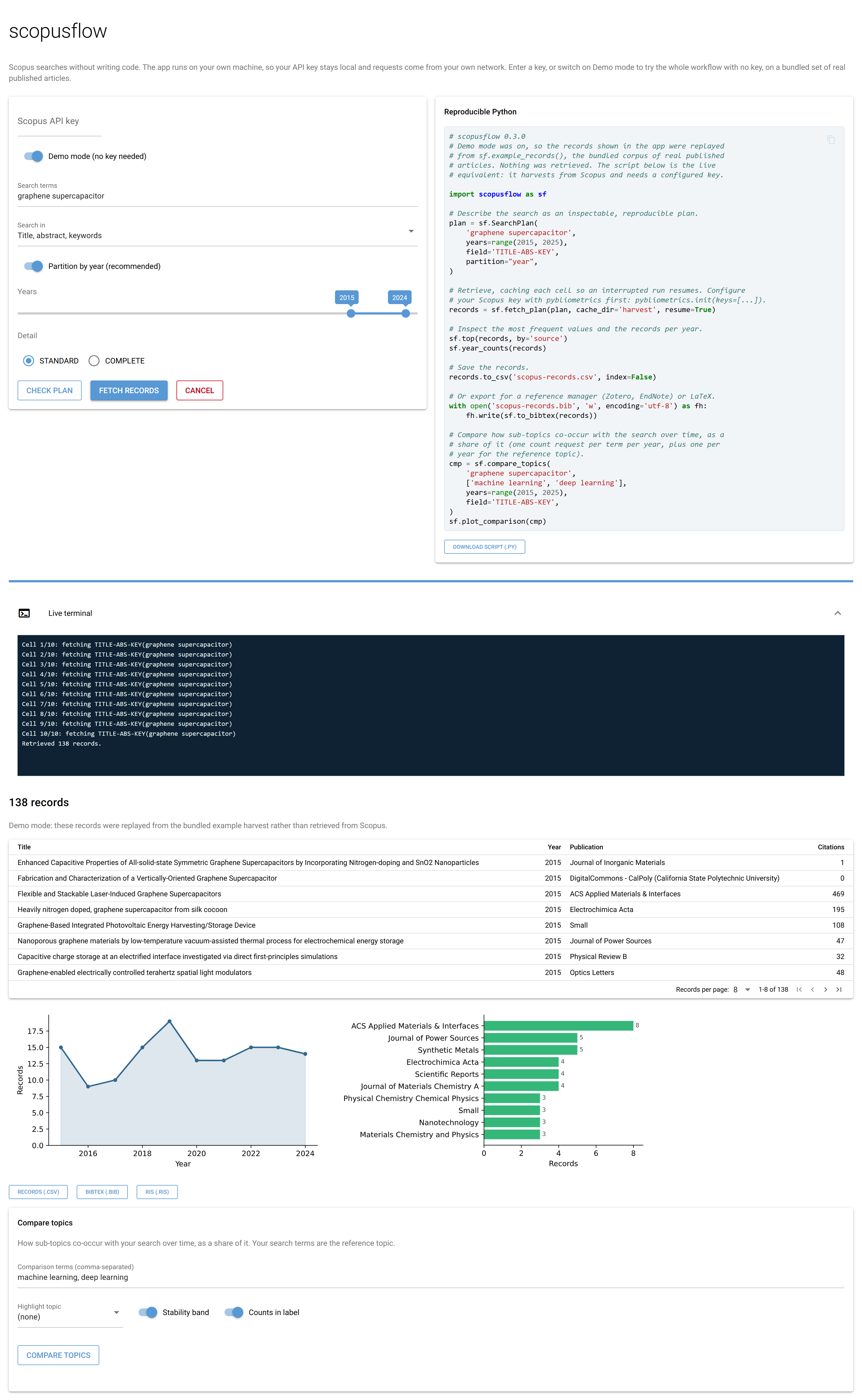Viewport: 862px width, 1400px height.
Task: Select row 'Flexible and Stackable Laser-Induced Graphene Supercapacitors'
Action: [430, 894]
